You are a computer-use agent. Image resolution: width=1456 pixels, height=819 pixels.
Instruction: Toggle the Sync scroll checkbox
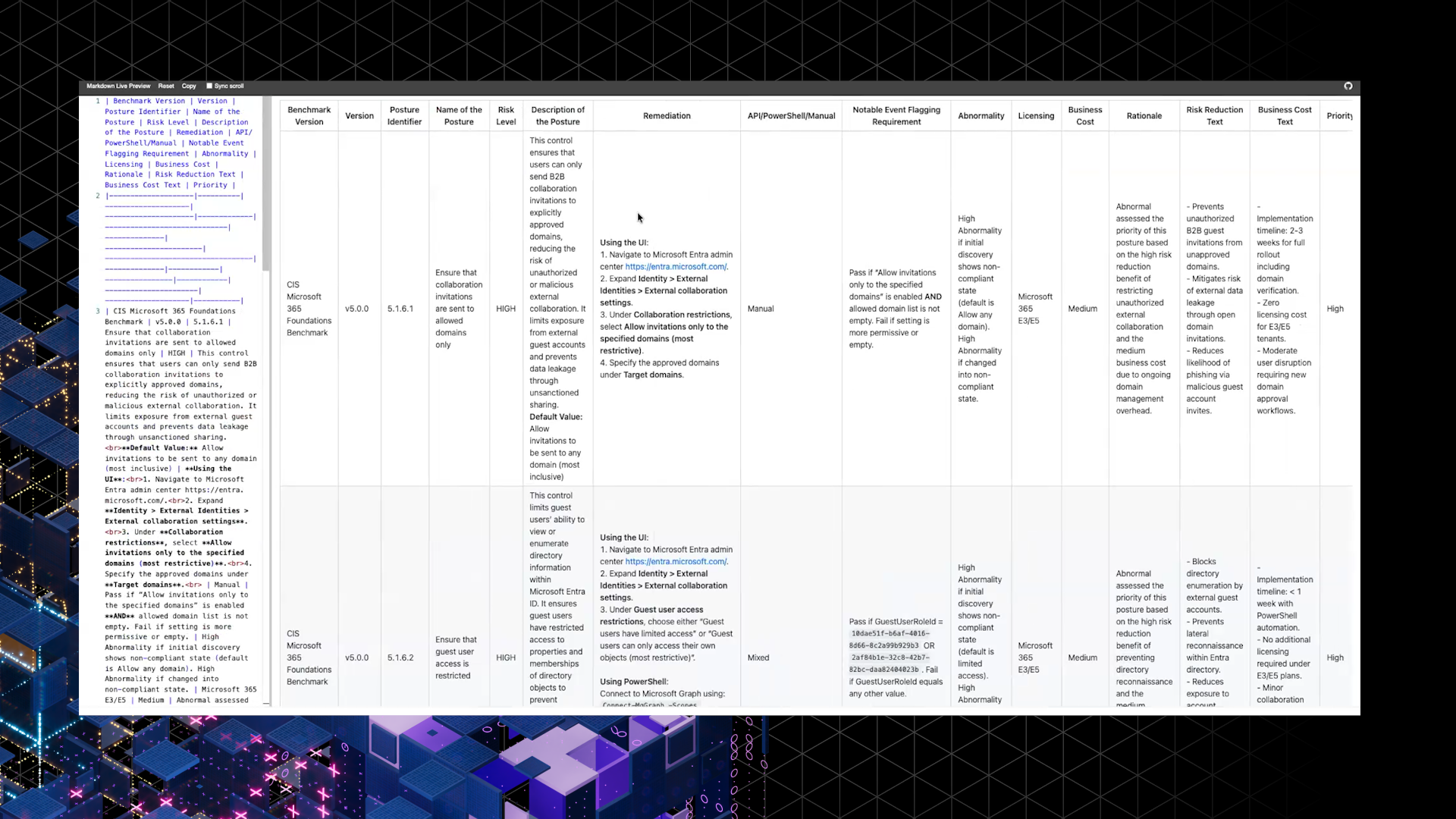click(209, 86)
